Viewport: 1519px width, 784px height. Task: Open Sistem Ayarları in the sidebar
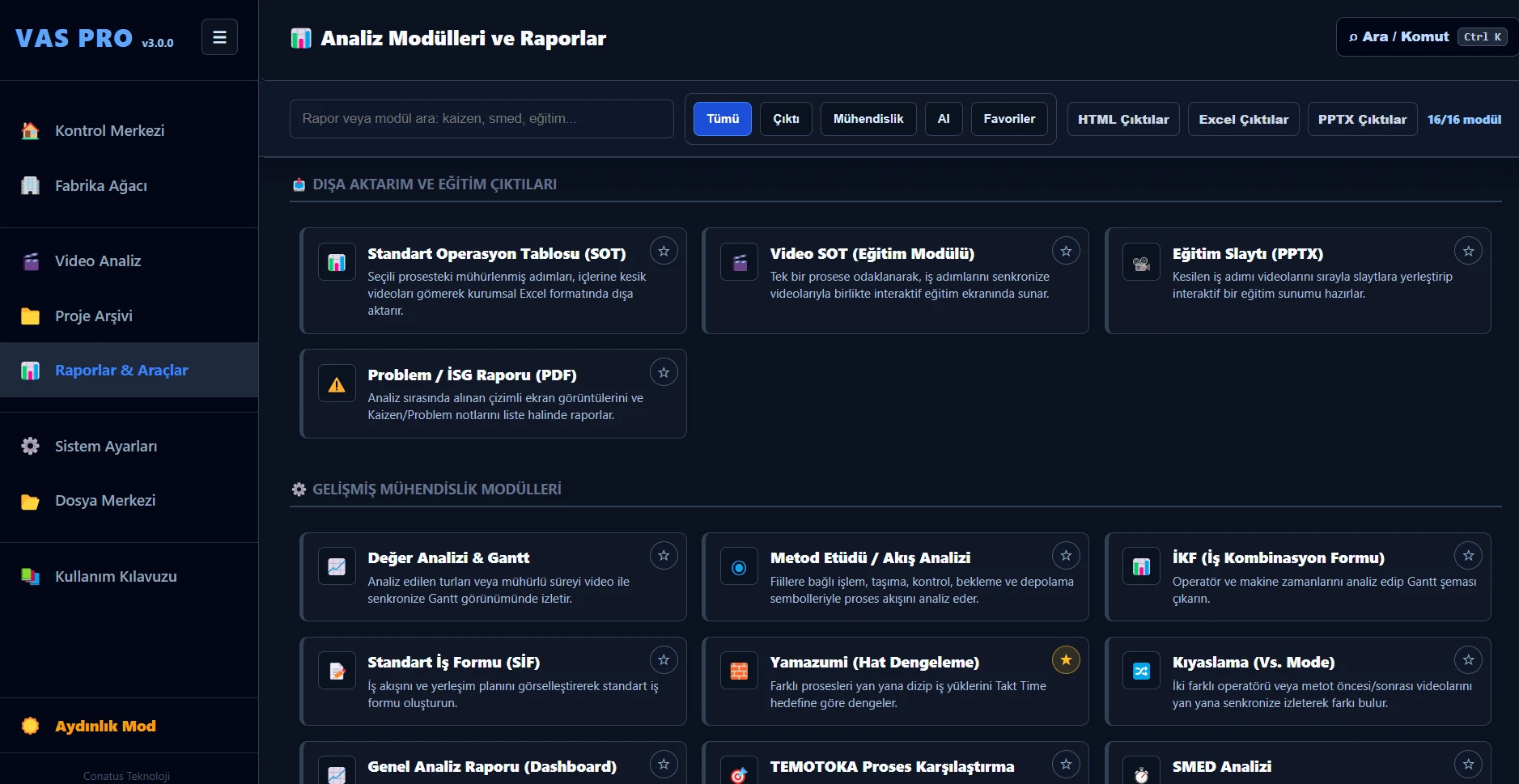click(x=129, y=446)
